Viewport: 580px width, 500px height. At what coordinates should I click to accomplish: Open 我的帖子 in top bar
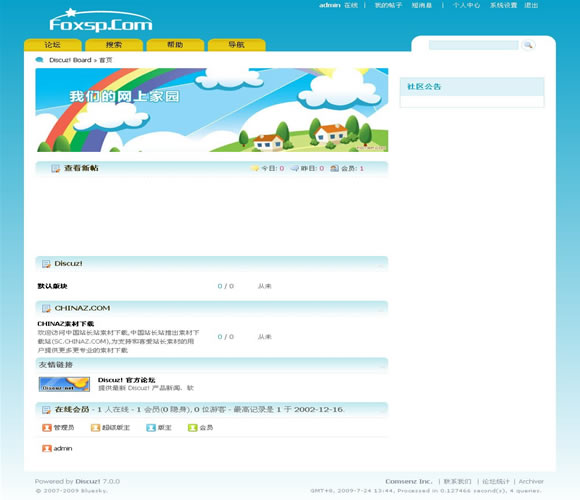(388, 5)
